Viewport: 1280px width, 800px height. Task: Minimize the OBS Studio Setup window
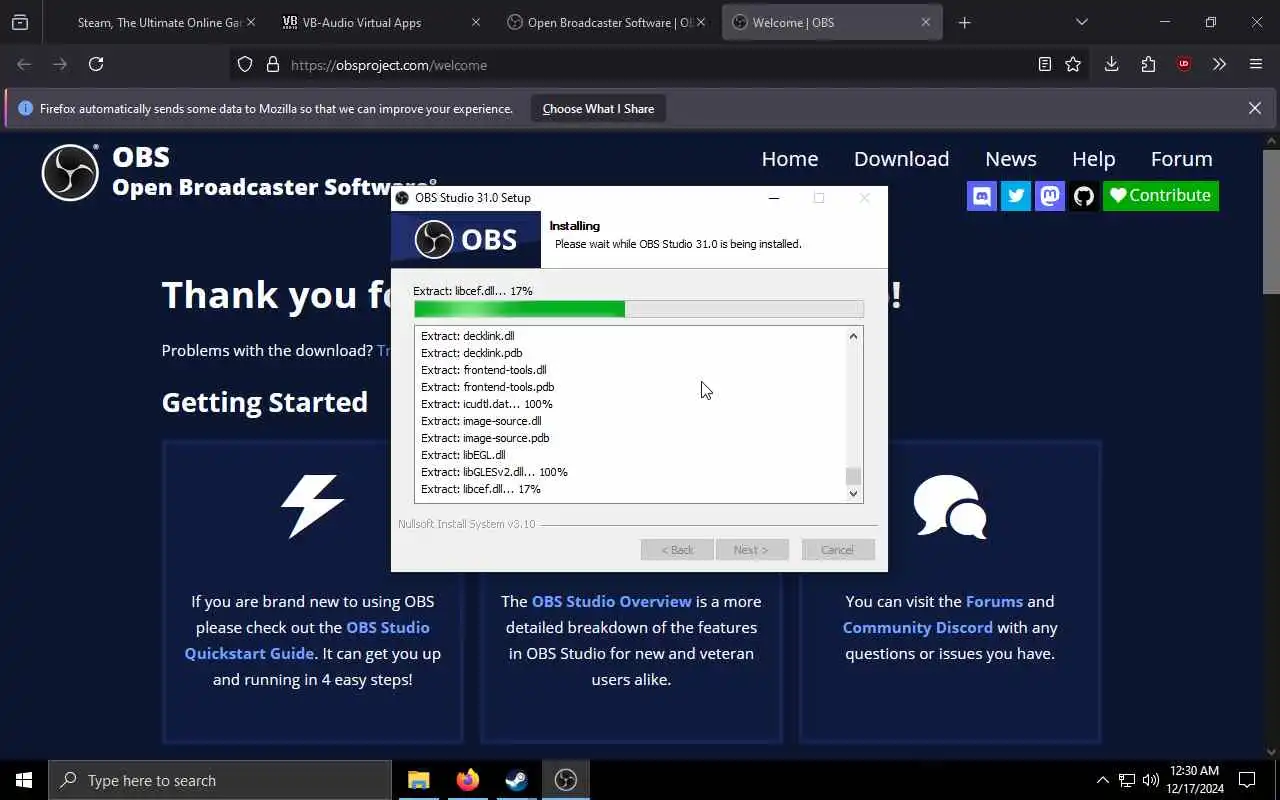(773, 198)
